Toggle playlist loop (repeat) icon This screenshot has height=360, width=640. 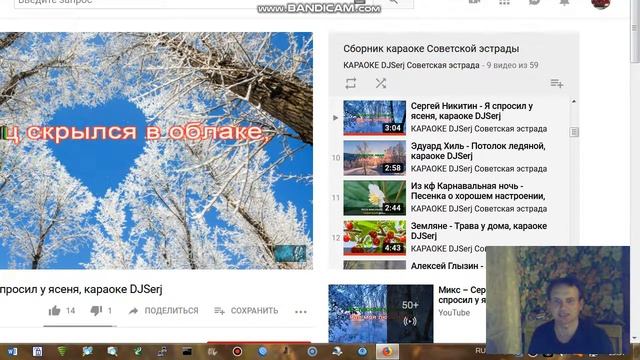pos(351,83)
